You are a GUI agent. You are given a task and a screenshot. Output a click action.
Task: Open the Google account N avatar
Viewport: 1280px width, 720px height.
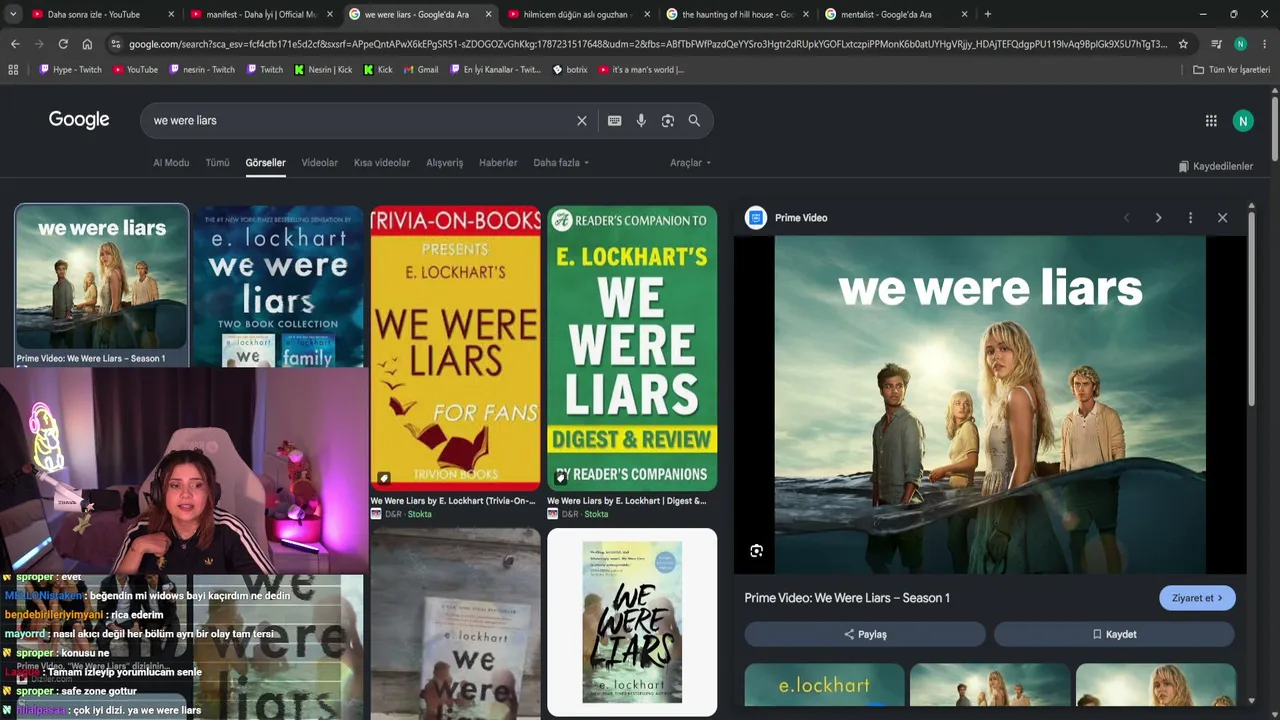[1243, 120]
